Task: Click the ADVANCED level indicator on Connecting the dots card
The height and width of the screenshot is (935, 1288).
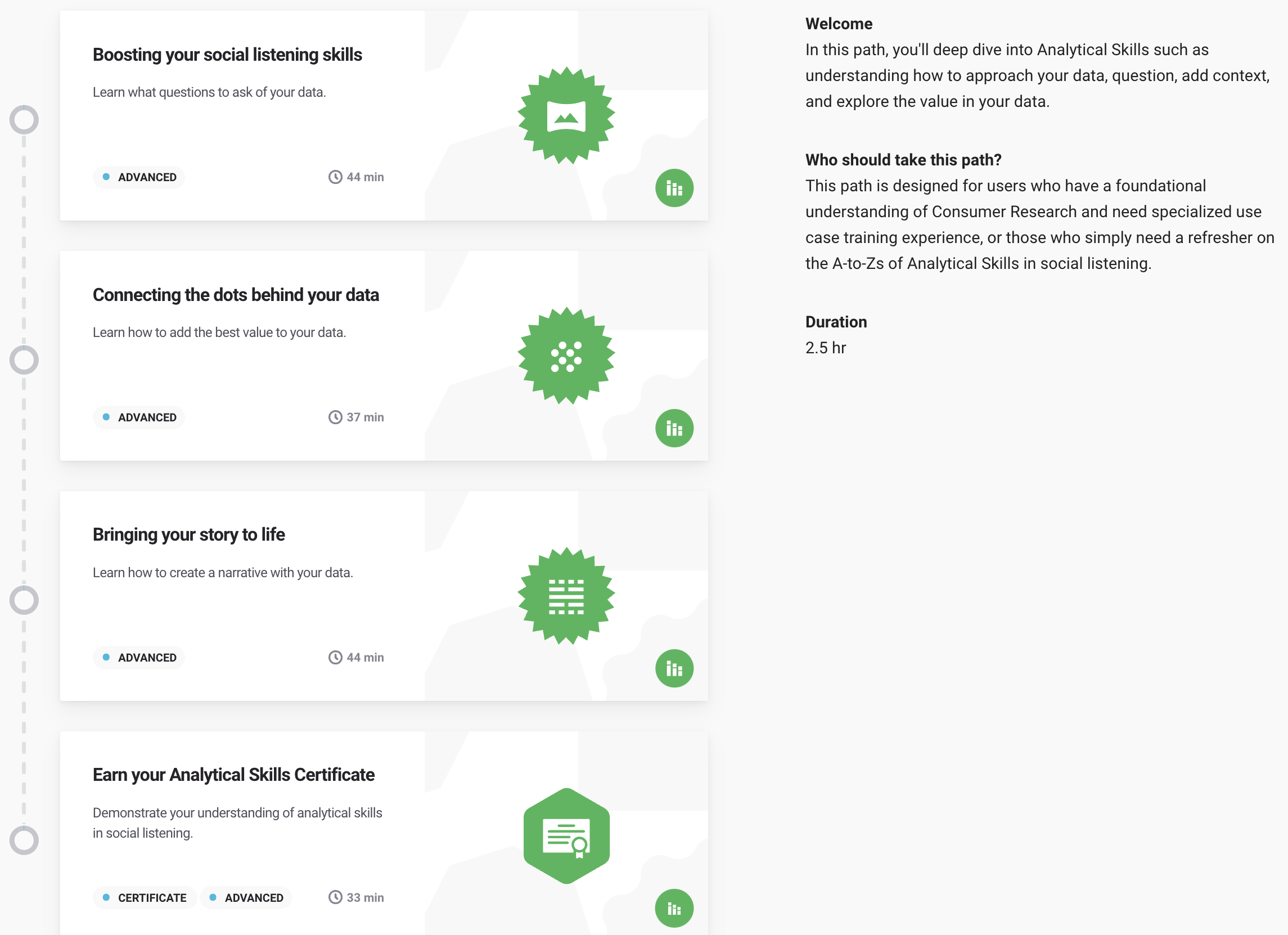Action: click(141, 417)
